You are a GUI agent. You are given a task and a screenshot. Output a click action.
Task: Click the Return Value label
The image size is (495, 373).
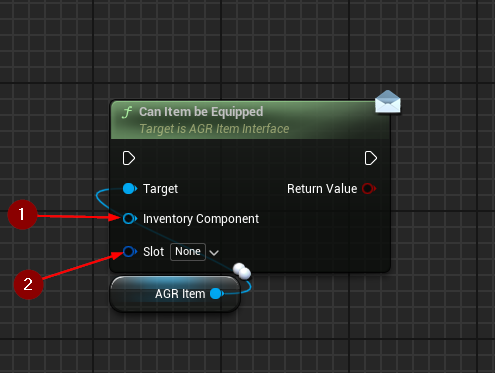[x=322, y=189]
